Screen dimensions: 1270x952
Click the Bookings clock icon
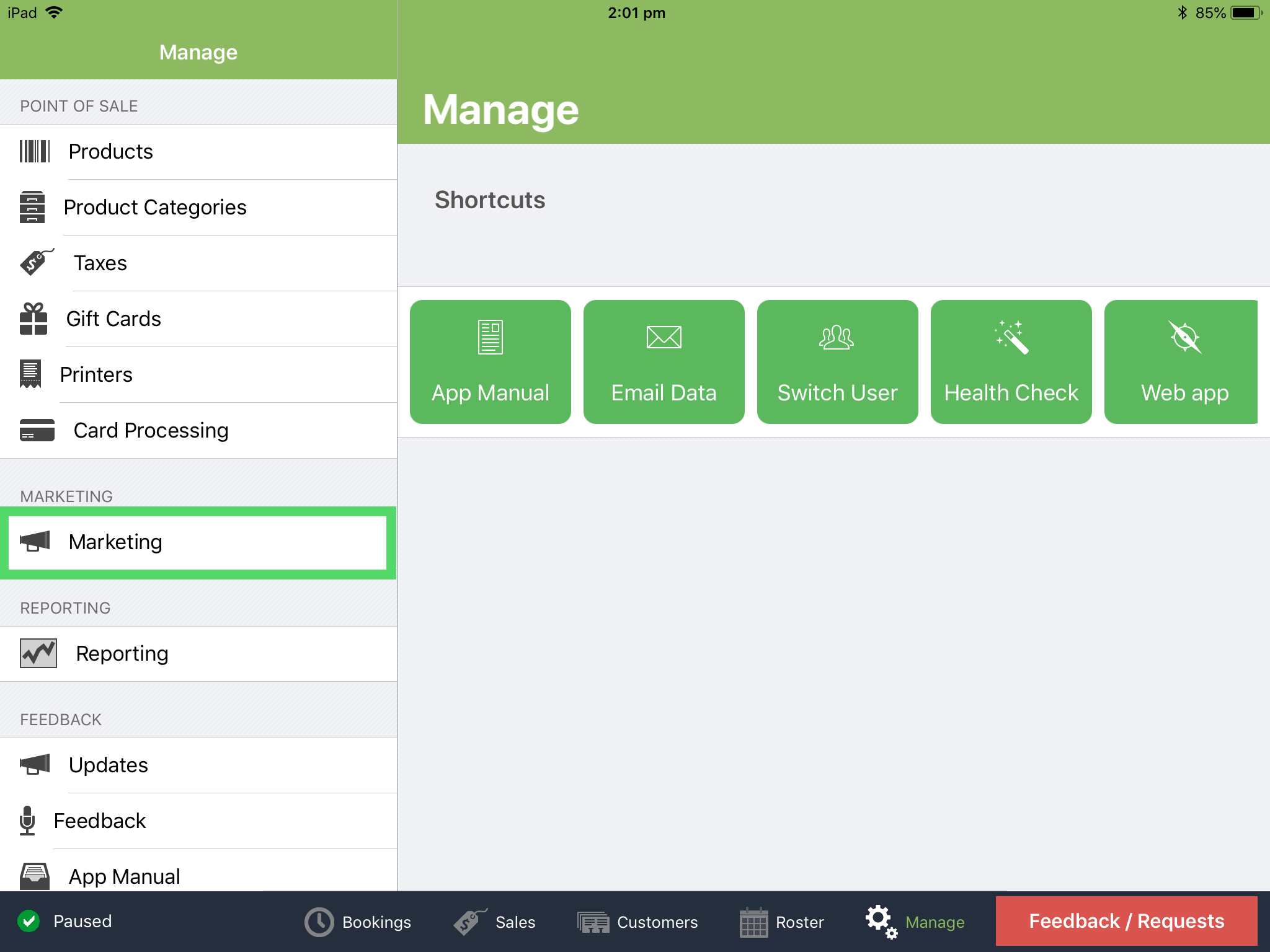(319, 922)
